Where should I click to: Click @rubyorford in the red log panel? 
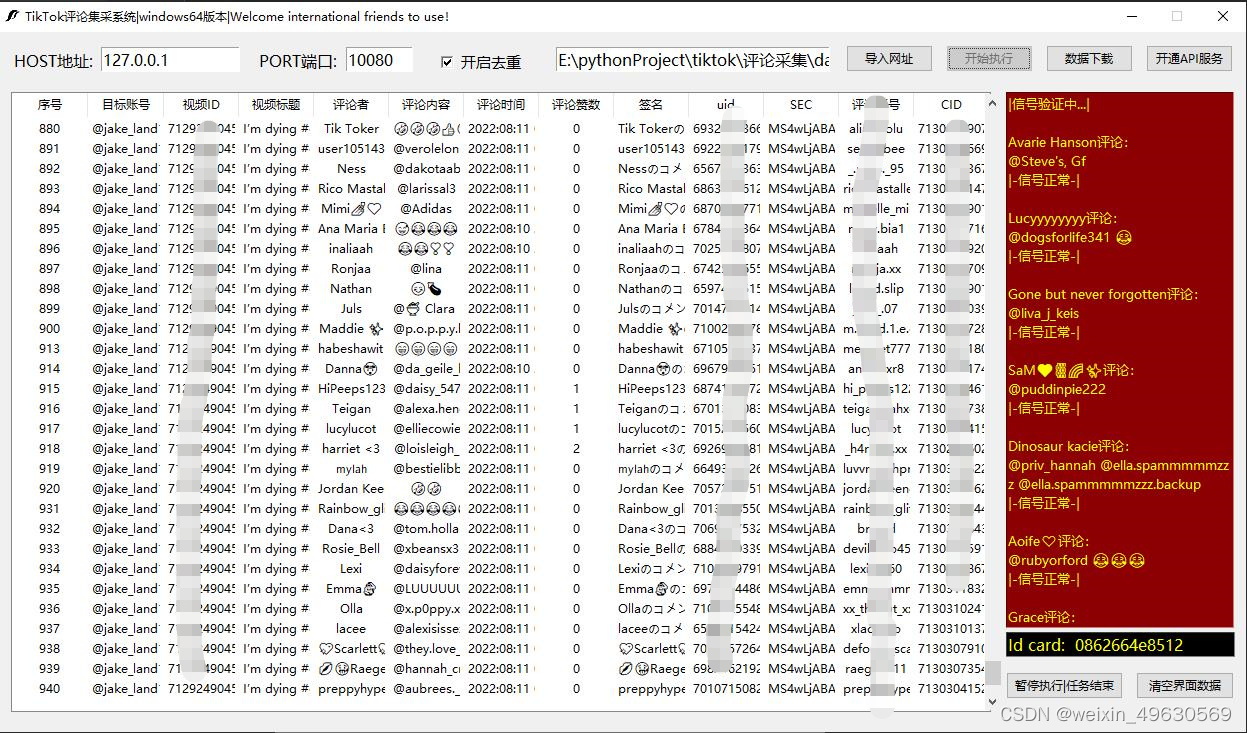(x=1050, y=560)
